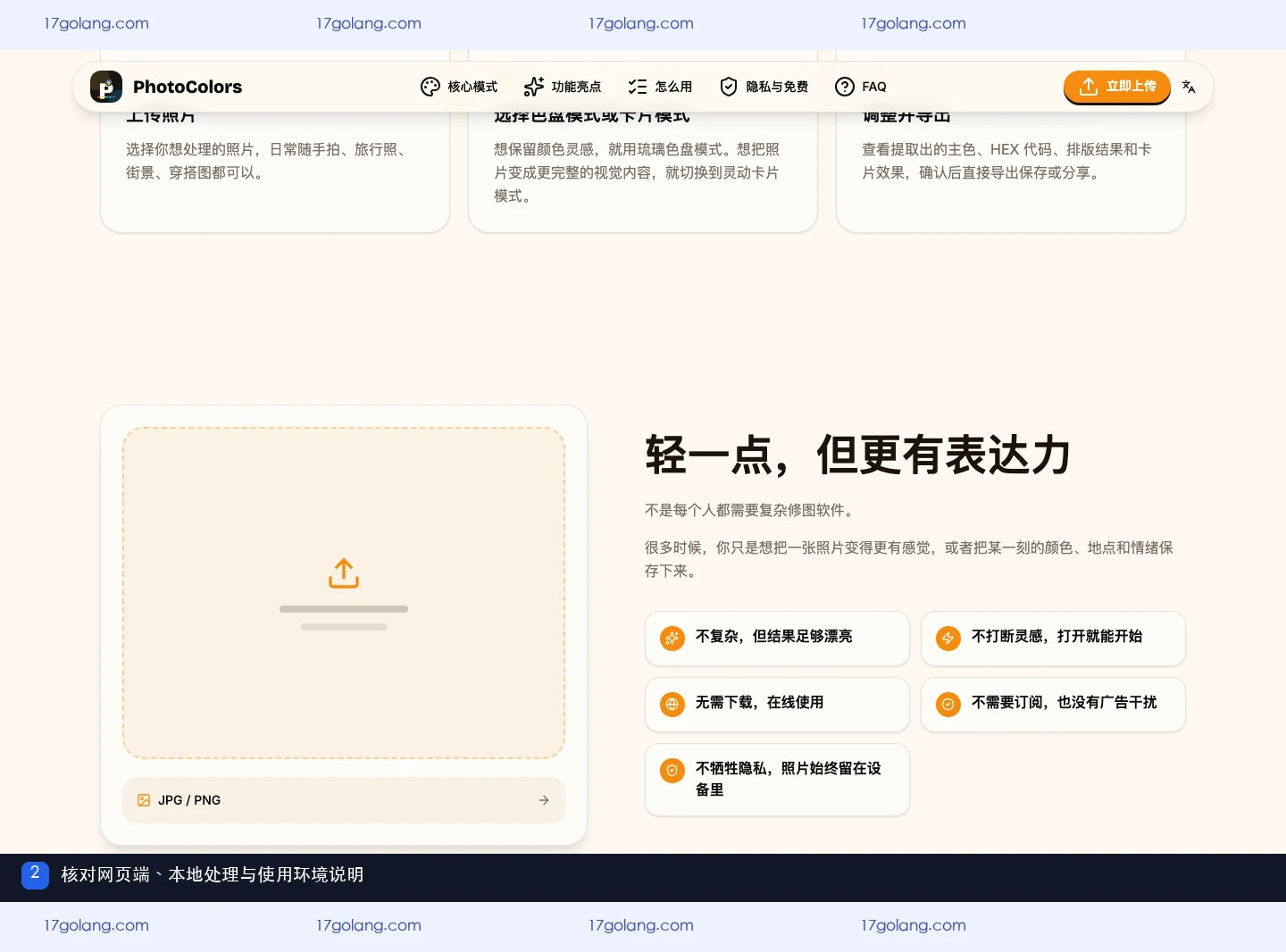Open the 隐私与免费 navigation item
Viewport: 1286px width, 952px height.
[764, 87]
